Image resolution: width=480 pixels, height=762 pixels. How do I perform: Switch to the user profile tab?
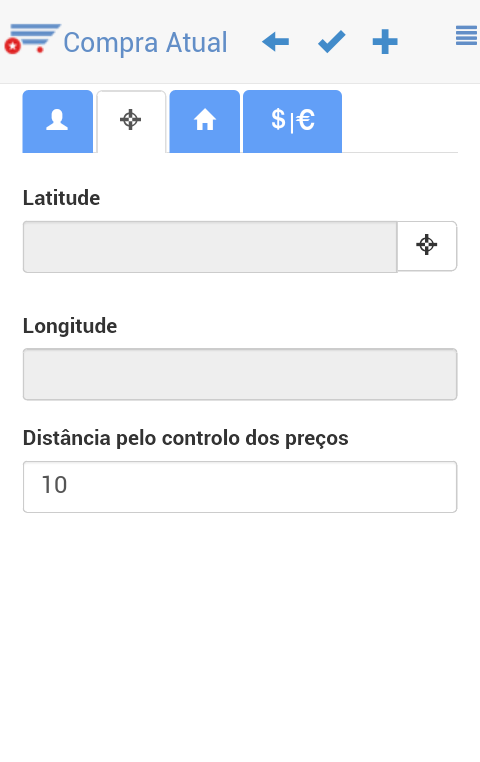[57, 121]
